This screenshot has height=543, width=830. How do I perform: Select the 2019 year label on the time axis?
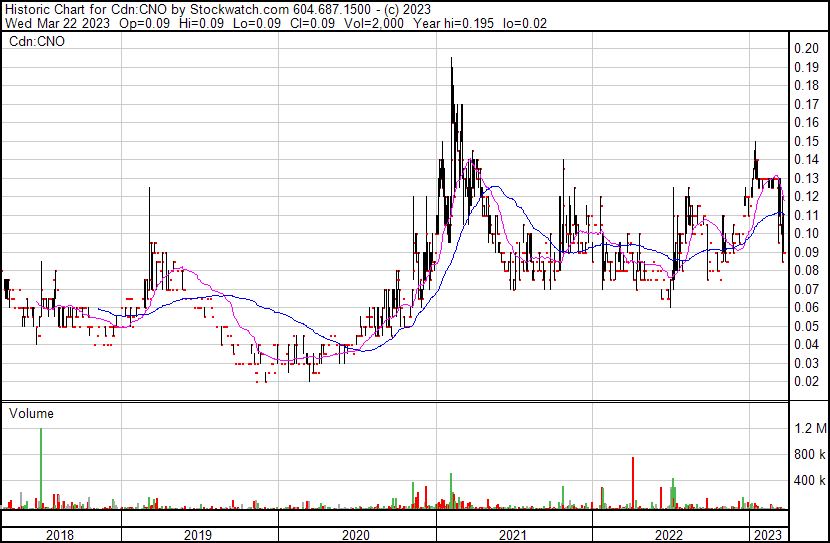pyautogui.click(x=199, y=536)
